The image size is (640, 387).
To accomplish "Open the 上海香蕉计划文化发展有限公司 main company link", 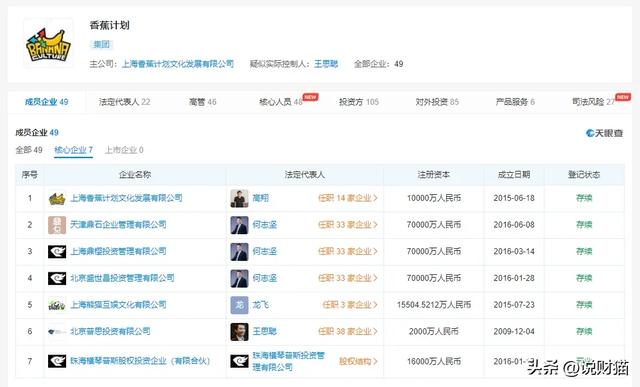I will (178, 64).
